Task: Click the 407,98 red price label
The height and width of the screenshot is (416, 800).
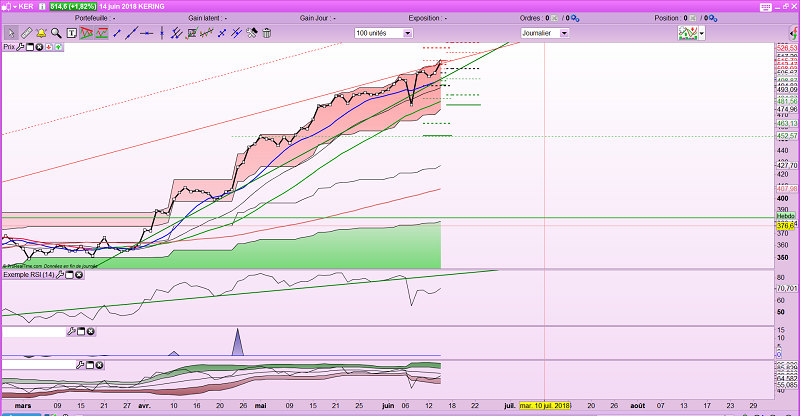Action: (787, 189)
